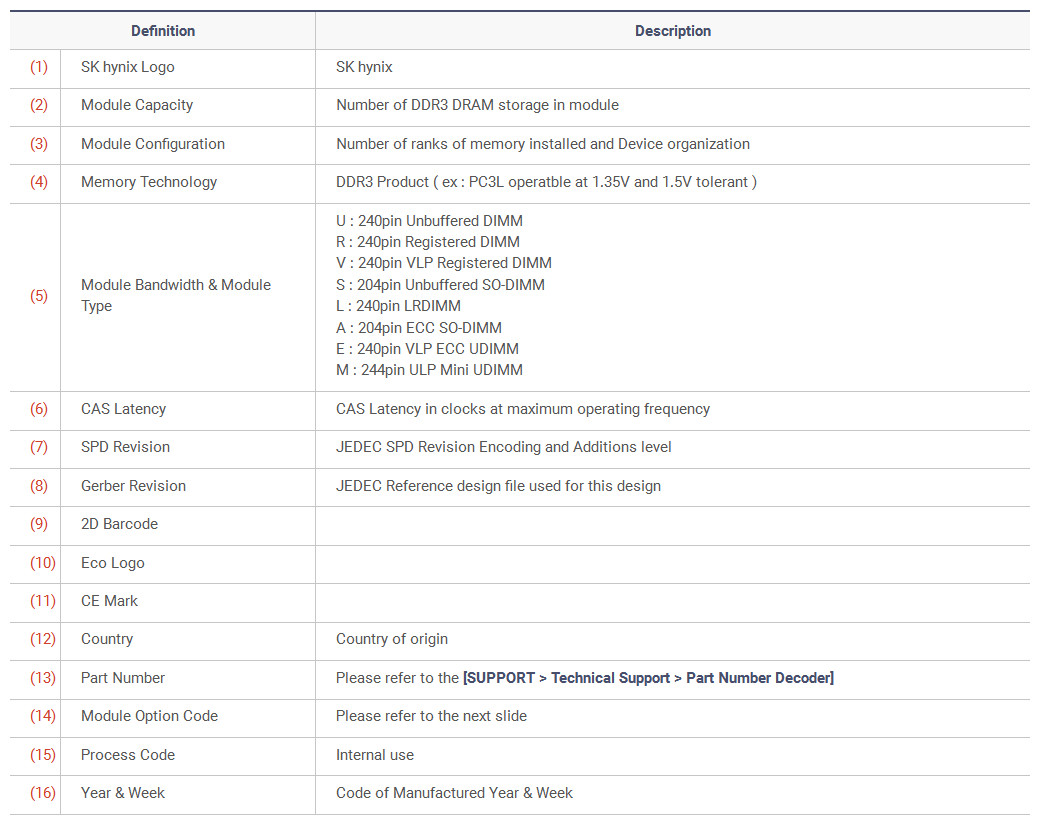Click the 'Internal use' description
Screen dimensions: 1042x823
click(x=375, y=755)
